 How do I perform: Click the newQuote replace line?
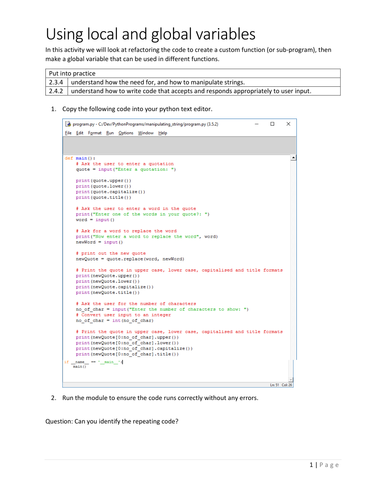[130, 259]
